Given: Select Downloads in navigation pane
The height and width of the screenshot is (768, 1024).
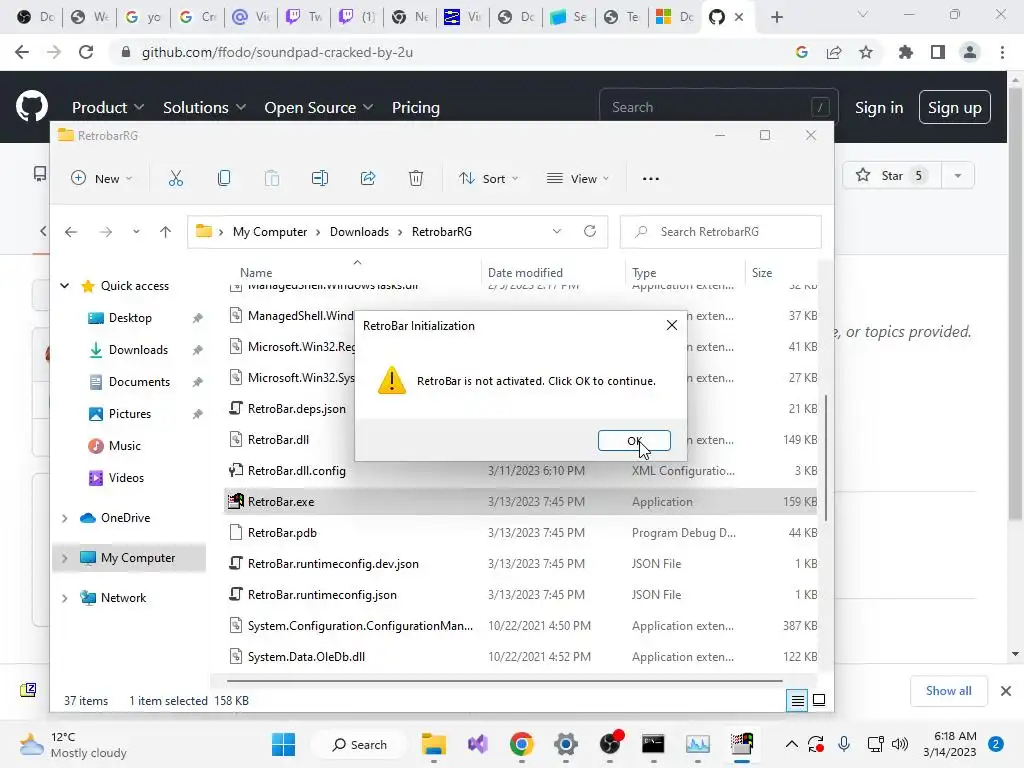Looking at the screenshot, I should (x=138, y=349).
